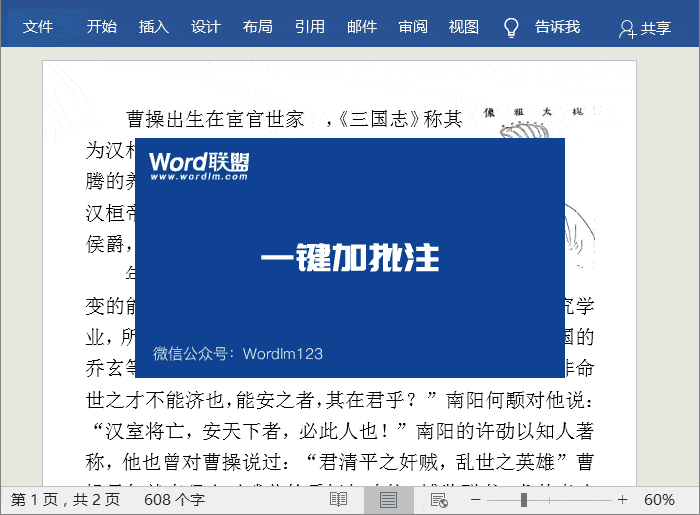Click the line 曹操出生在宦官世家

[215, 119]
